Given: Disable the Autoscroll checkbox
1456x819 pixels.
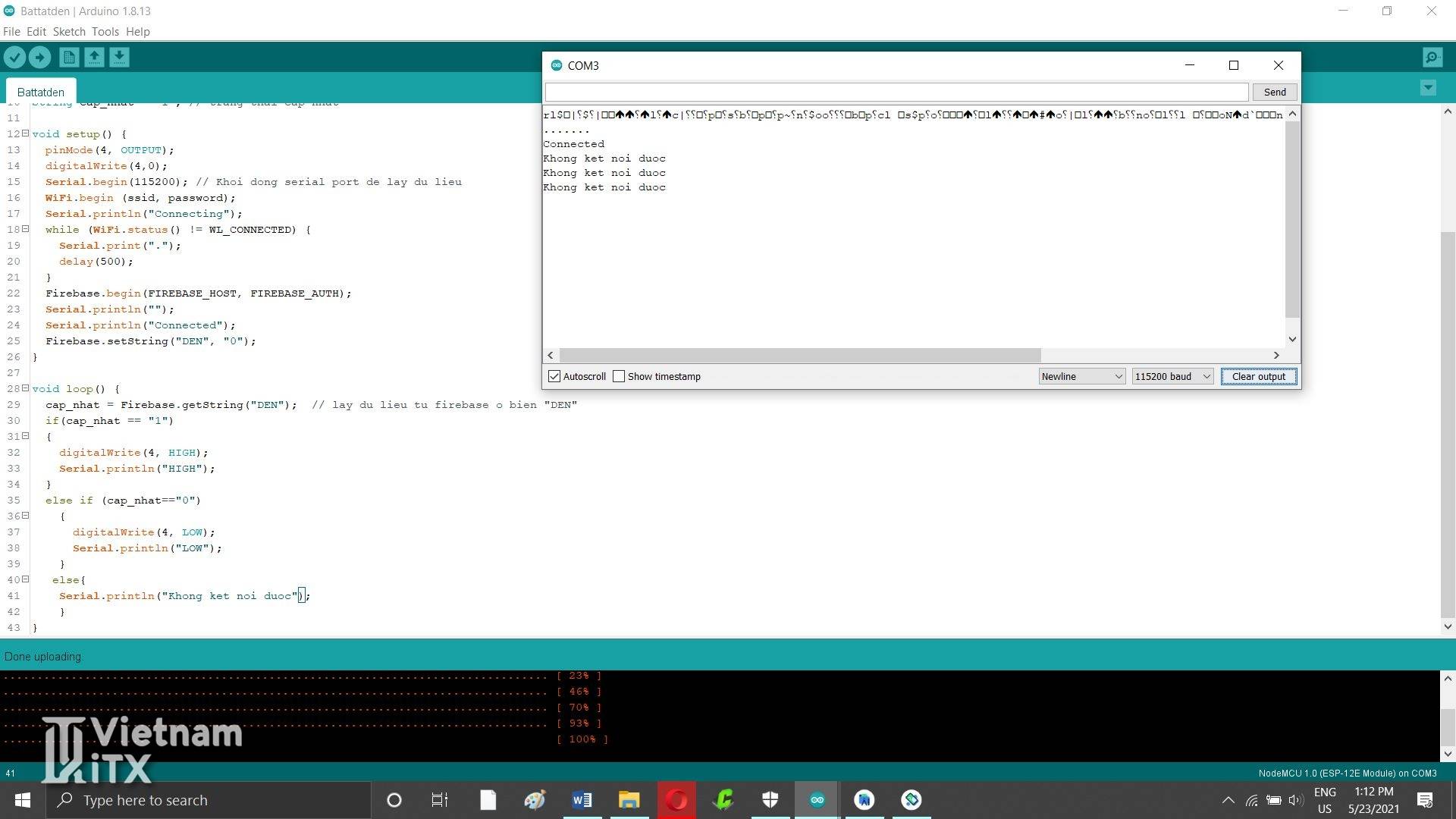Looking at the screenshot, I should coord(554,376).
